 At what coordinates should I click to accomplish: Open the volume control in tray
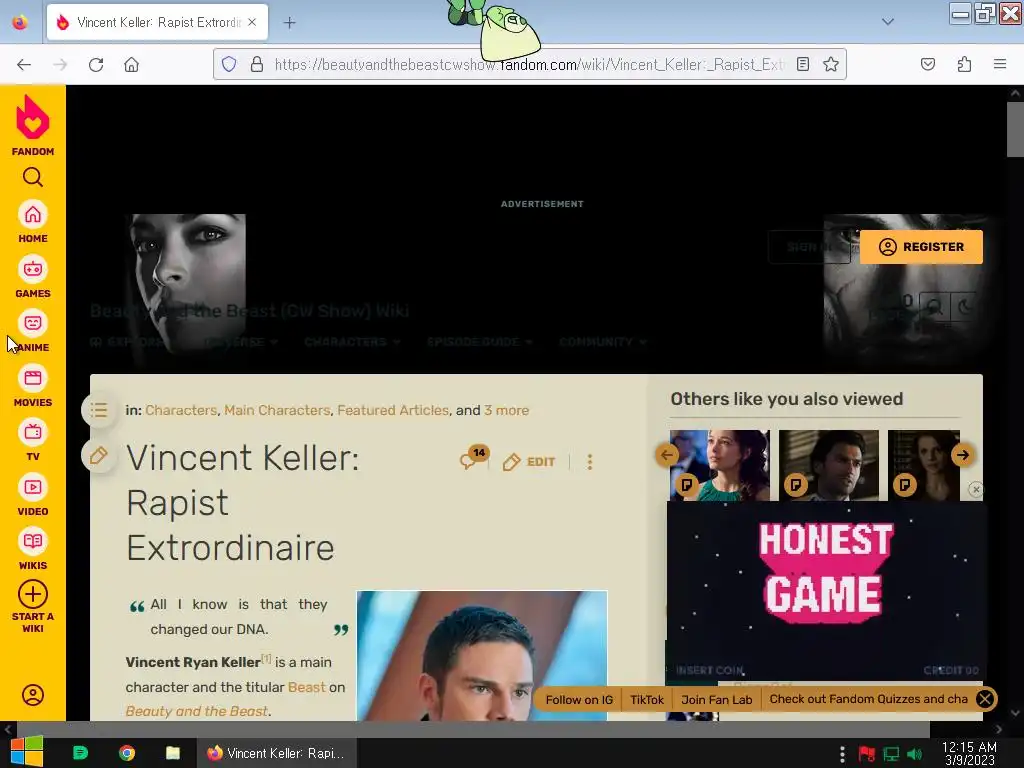(914, 754)
